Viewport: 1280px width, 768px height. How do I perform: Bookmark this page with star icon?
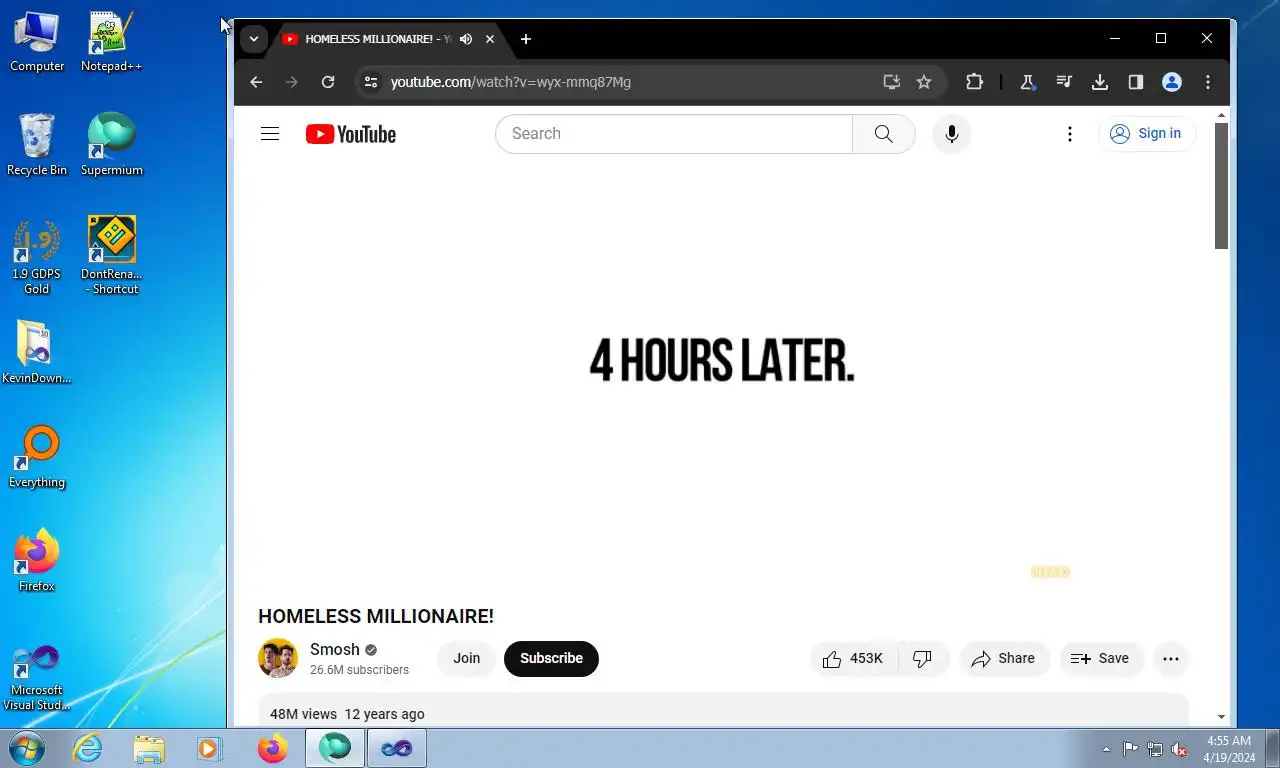(x=924, y=82)
